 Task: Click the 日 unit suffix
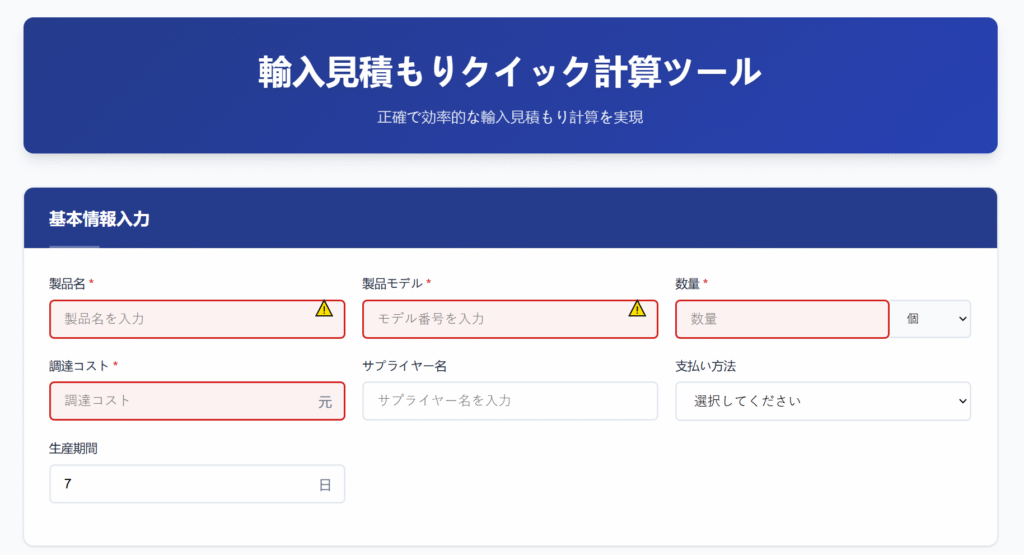click(x=325, y=485)
